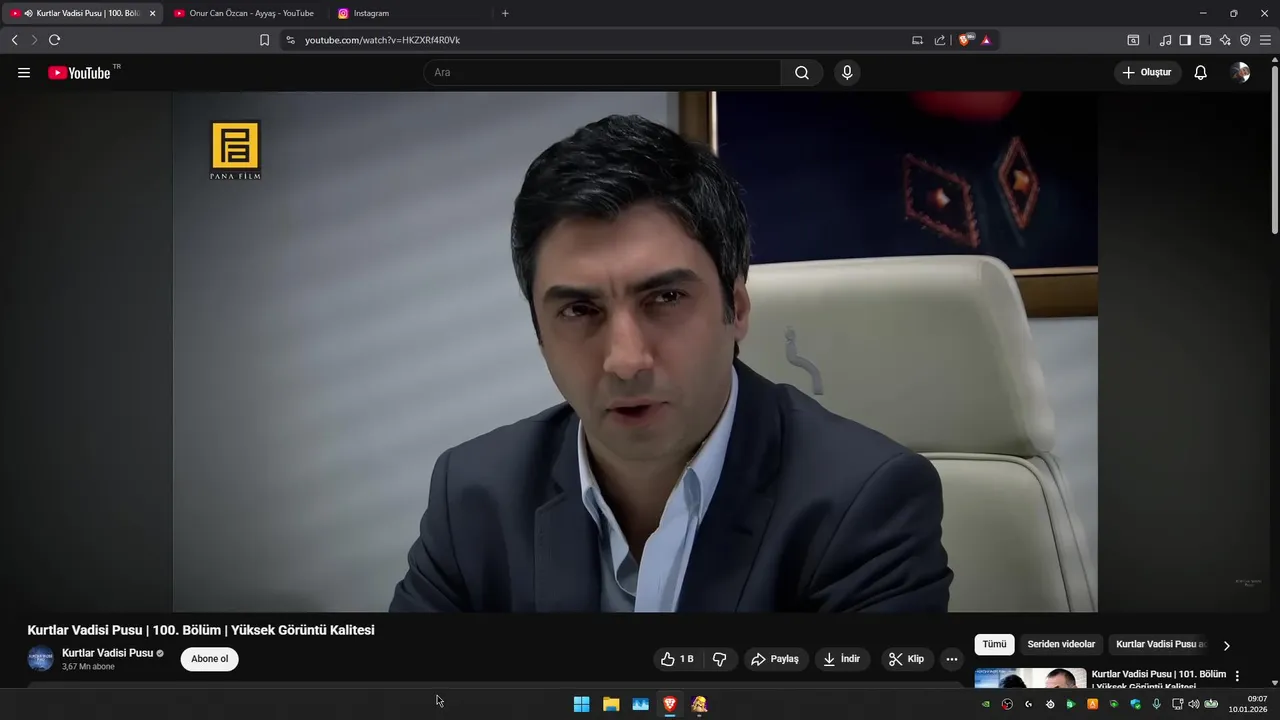Select the Kurtlar Vadisi Pusu filter chip
This screenshot has height=720, width=1280.
pyautogui.click(x=1161, y=645)
